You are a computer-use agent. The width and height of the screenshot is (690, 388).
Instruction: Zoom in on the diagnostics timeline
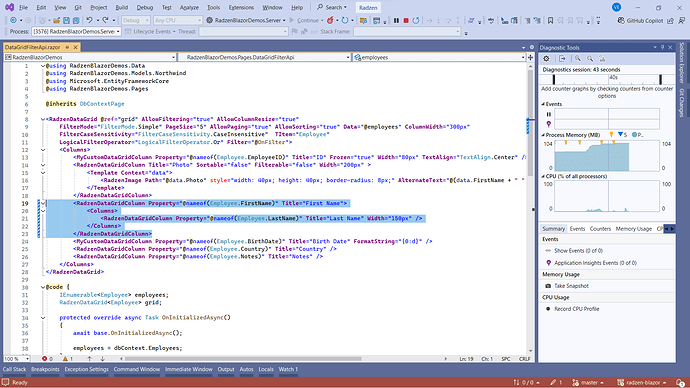(x=578, y=59)
